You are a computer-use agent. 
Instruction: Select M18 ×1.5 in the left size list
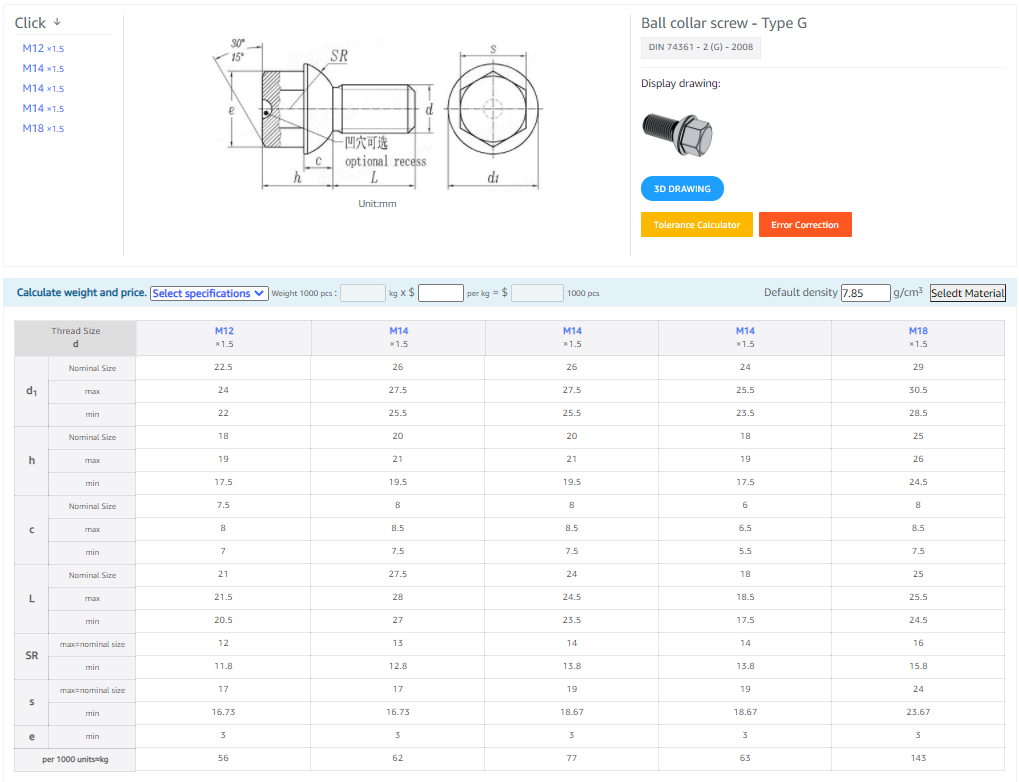coord(43,128)
